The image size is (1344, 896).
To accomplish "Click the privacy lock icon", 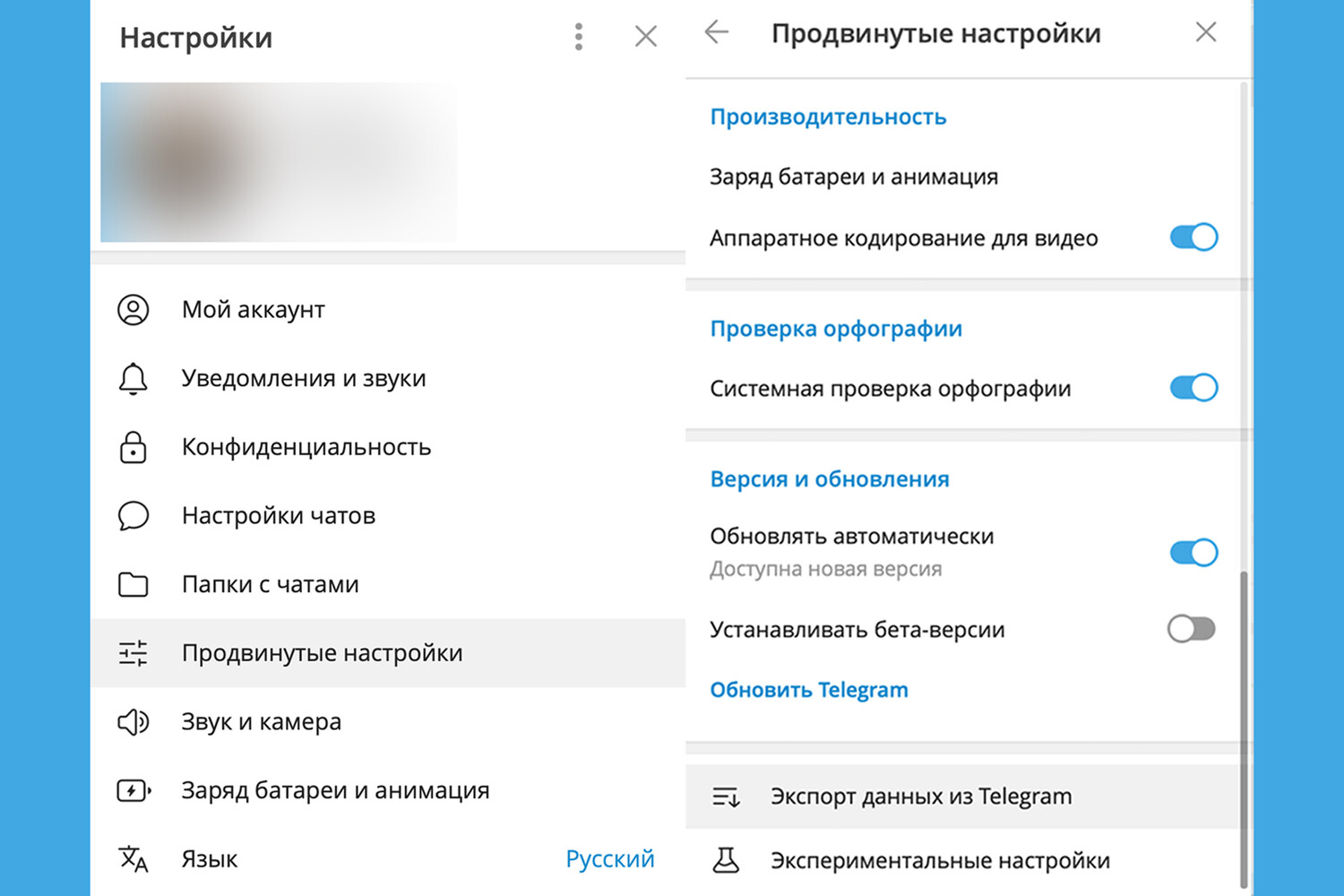I will point(134,447).
